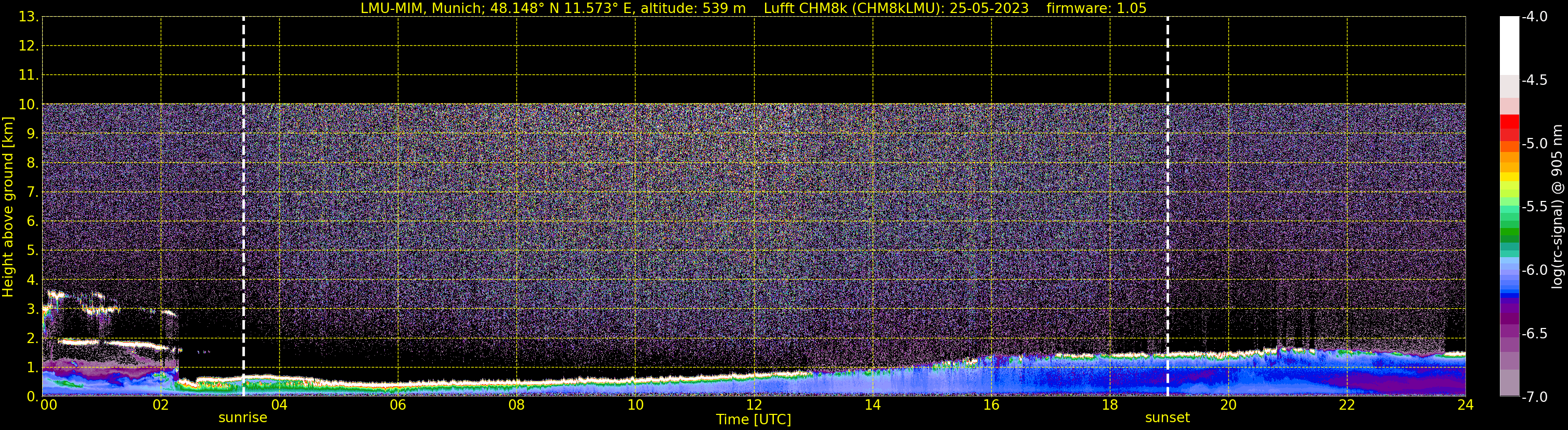Click the cloud layer near 2 km before 02 UTC
Image resolution: width=1568 pixels, height=430 pixels.
click(113, 344)
